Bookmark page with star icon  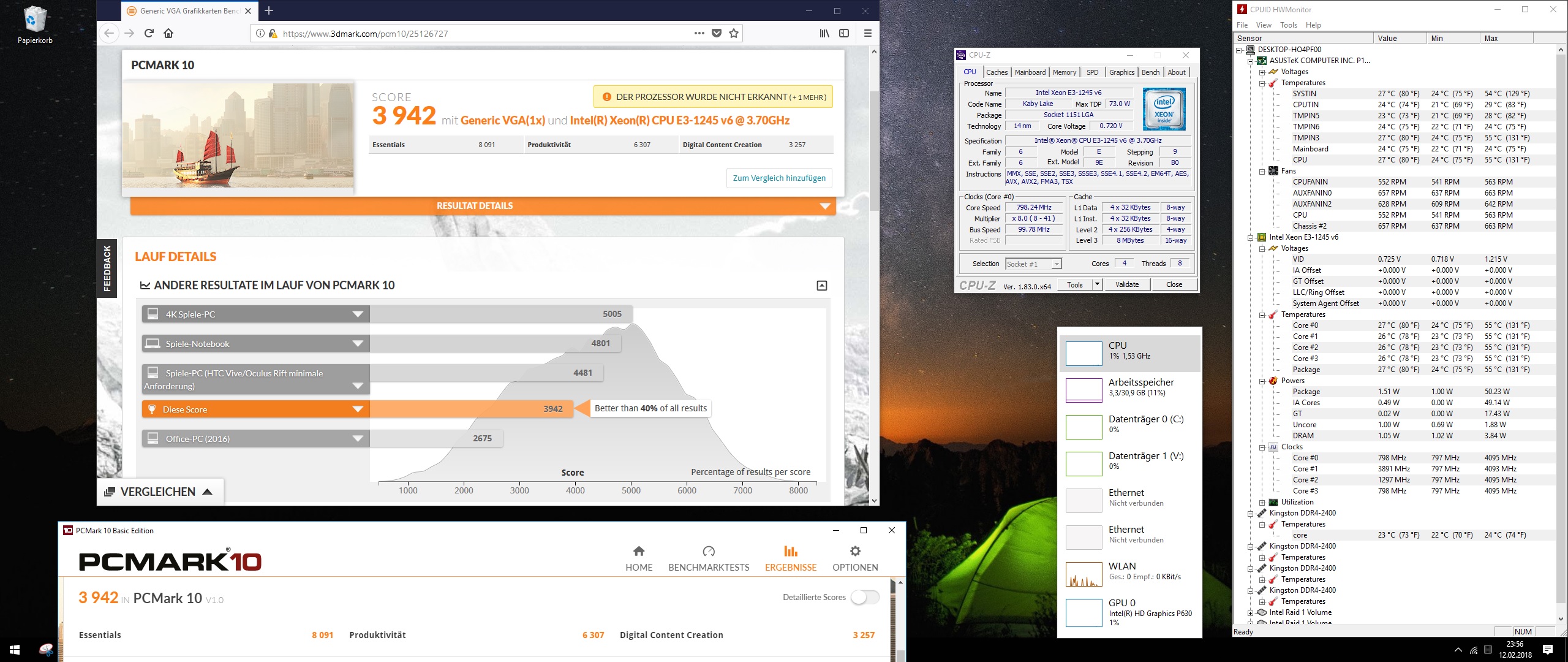734,33
